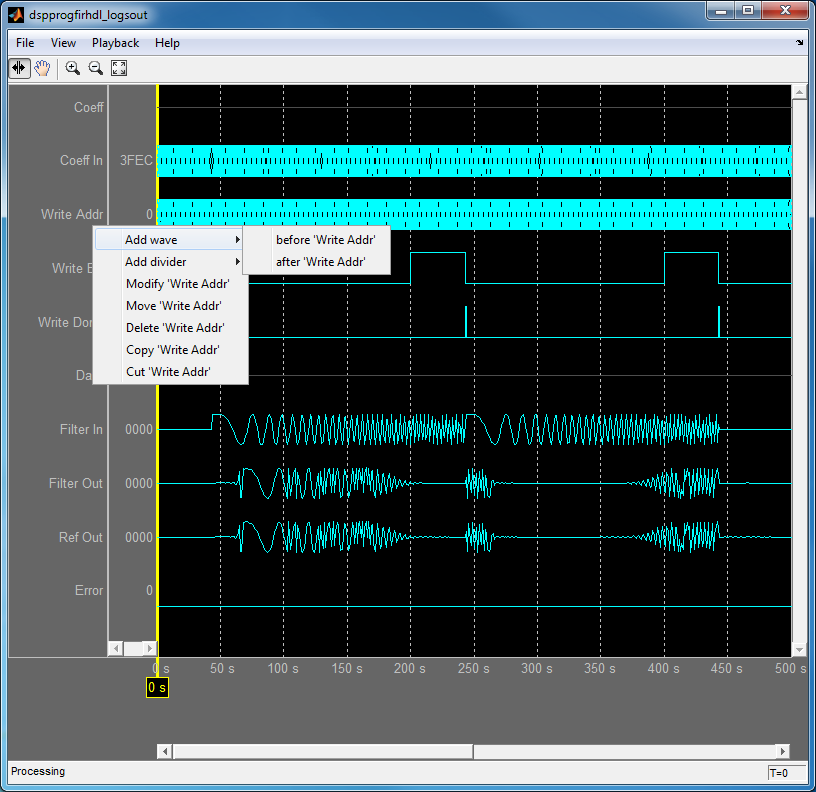Image resolution: width=816 pixels, height=792 pixels.
Task: Click the toolbar dock arrow at menu bar right
Action: (x=799, y=43)
